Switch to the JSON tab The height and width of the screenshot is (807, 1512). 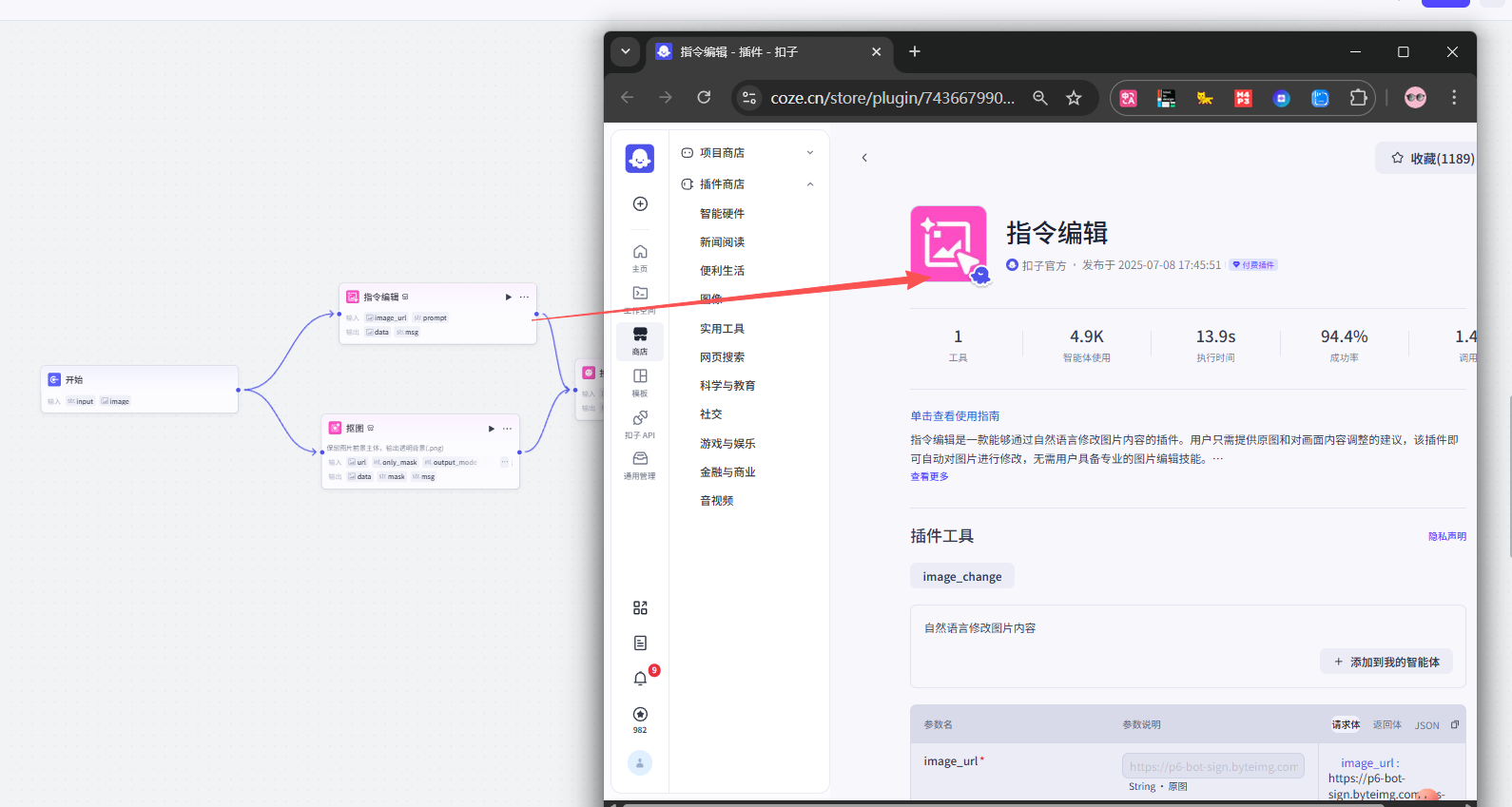pyautogui.click(x=1426, y=725)
